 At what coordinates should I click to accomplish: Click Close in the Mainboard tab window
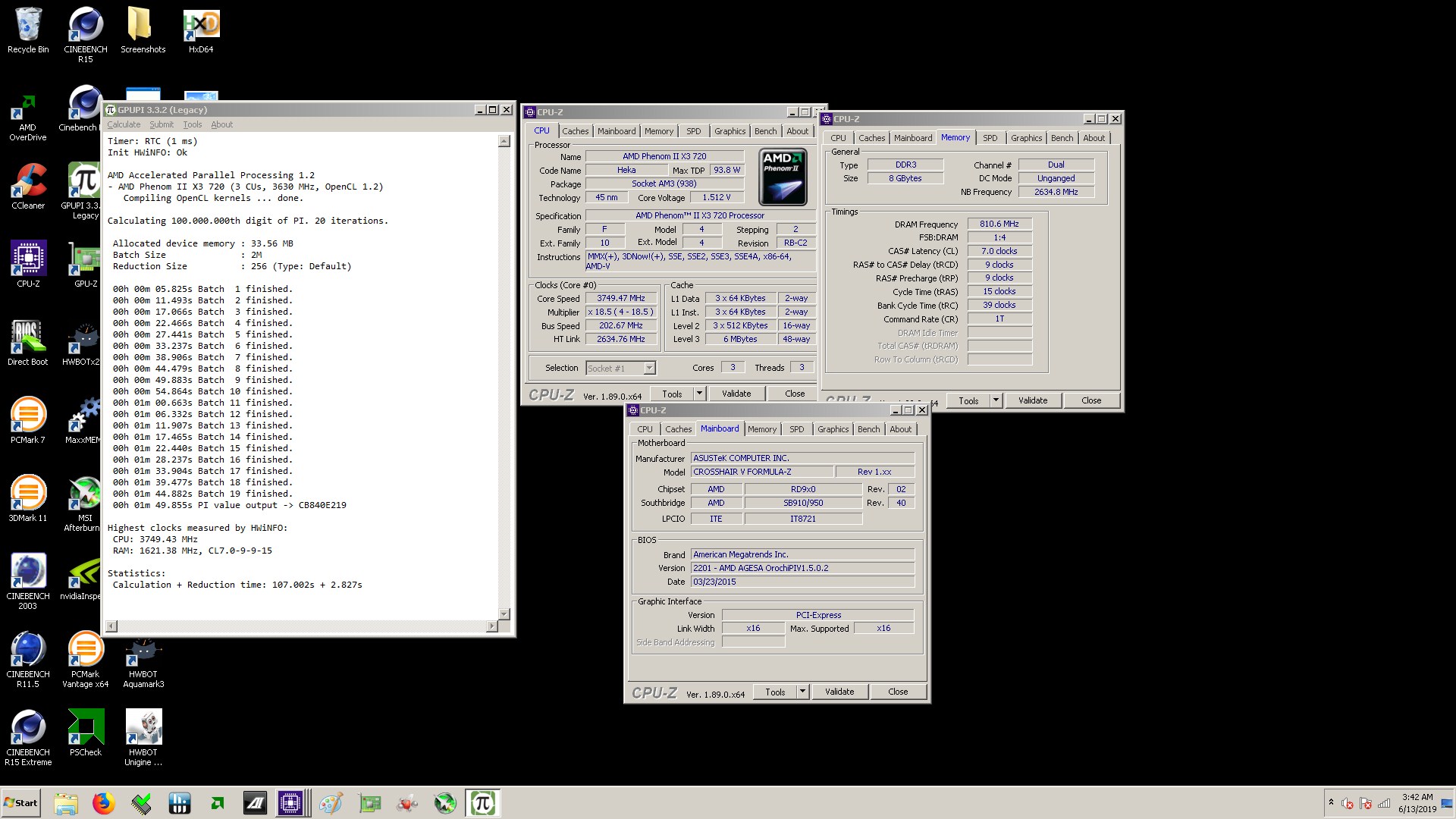[898, 692]
